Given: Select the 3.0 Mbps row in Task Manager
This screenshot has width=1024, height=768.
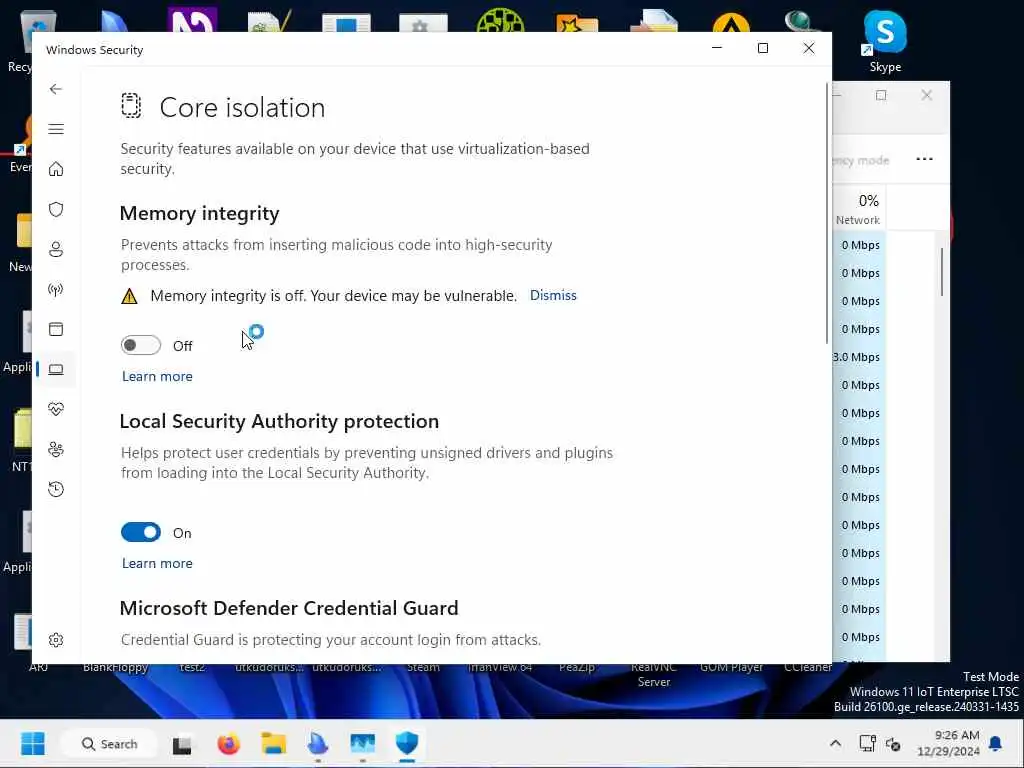Looking at the screenshot, I should click(x=858, y=357).
